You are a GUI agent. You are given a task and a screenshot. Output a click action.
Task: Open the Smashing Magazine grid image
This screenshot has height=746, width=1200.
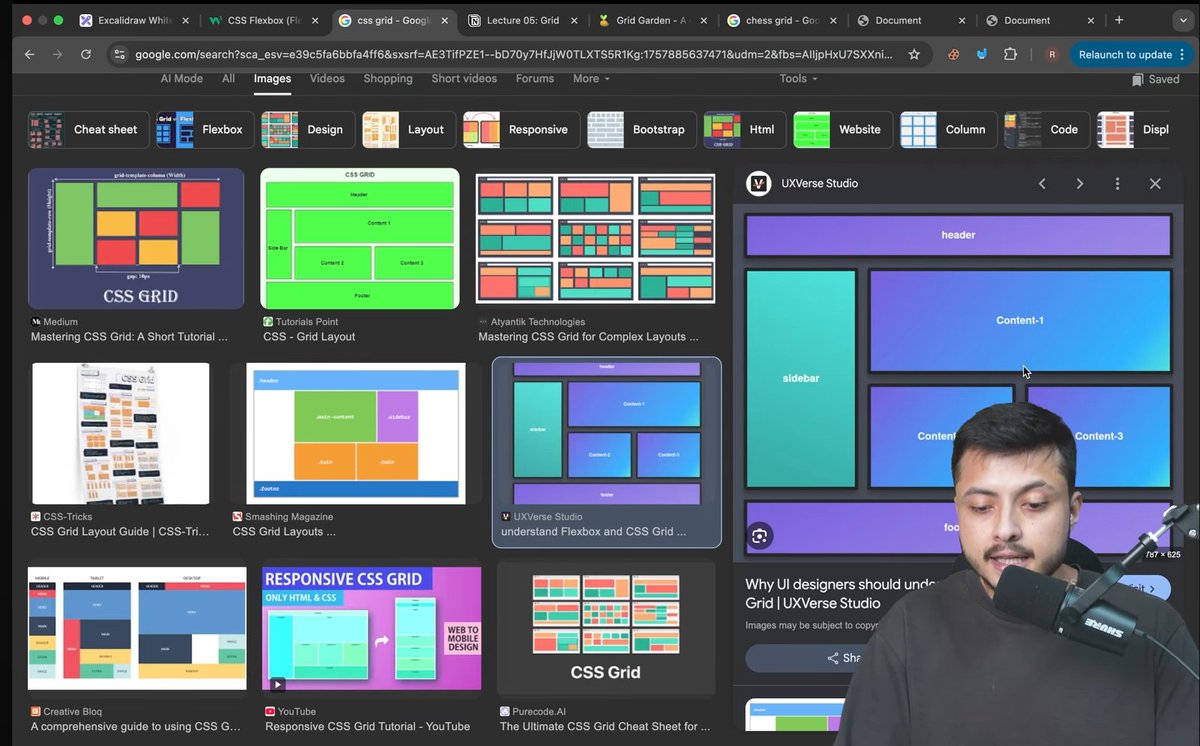pos(356,433)
